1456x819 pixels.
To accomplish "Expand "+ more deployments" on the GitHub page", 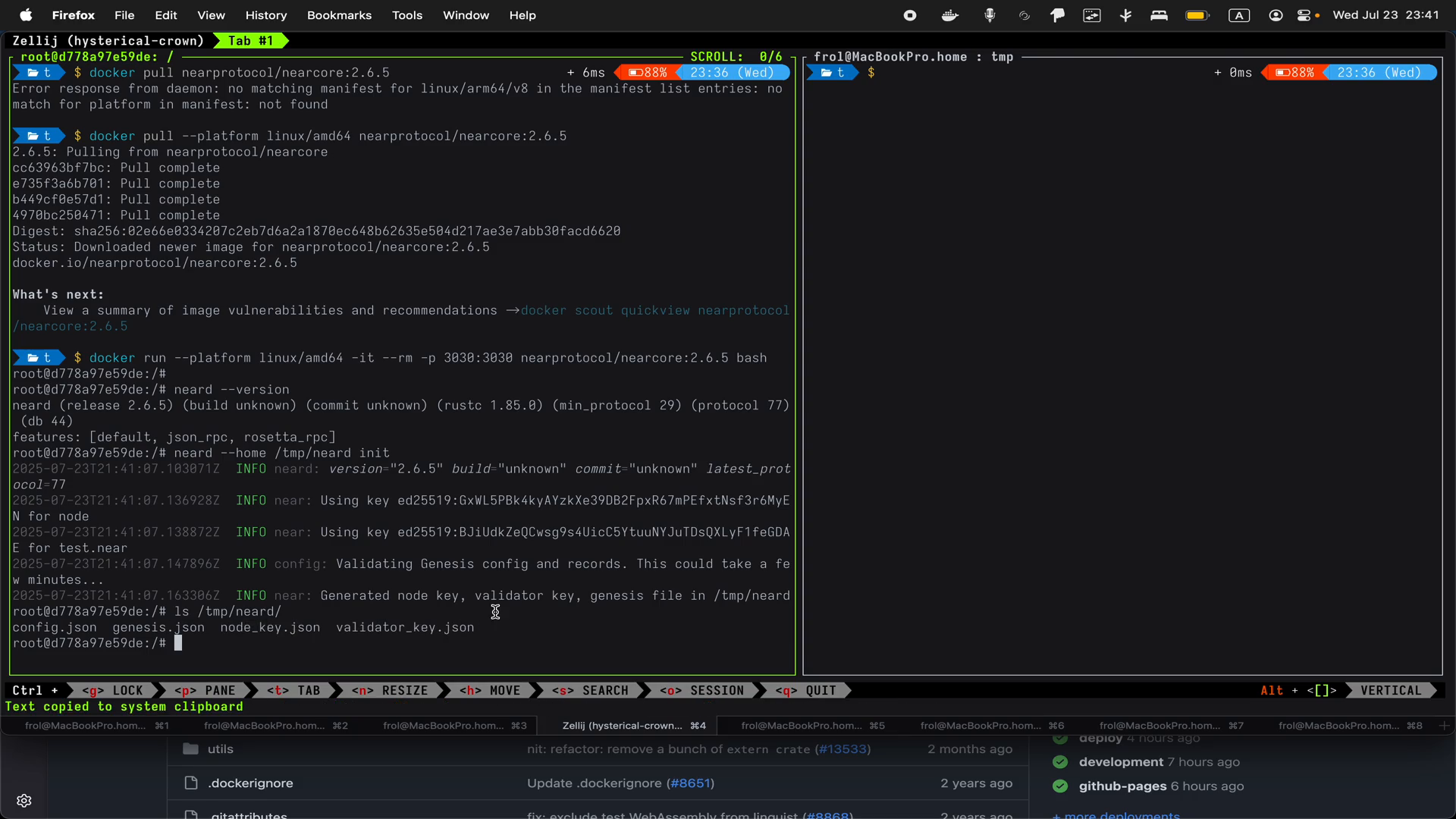I will tap(1116, 815).
